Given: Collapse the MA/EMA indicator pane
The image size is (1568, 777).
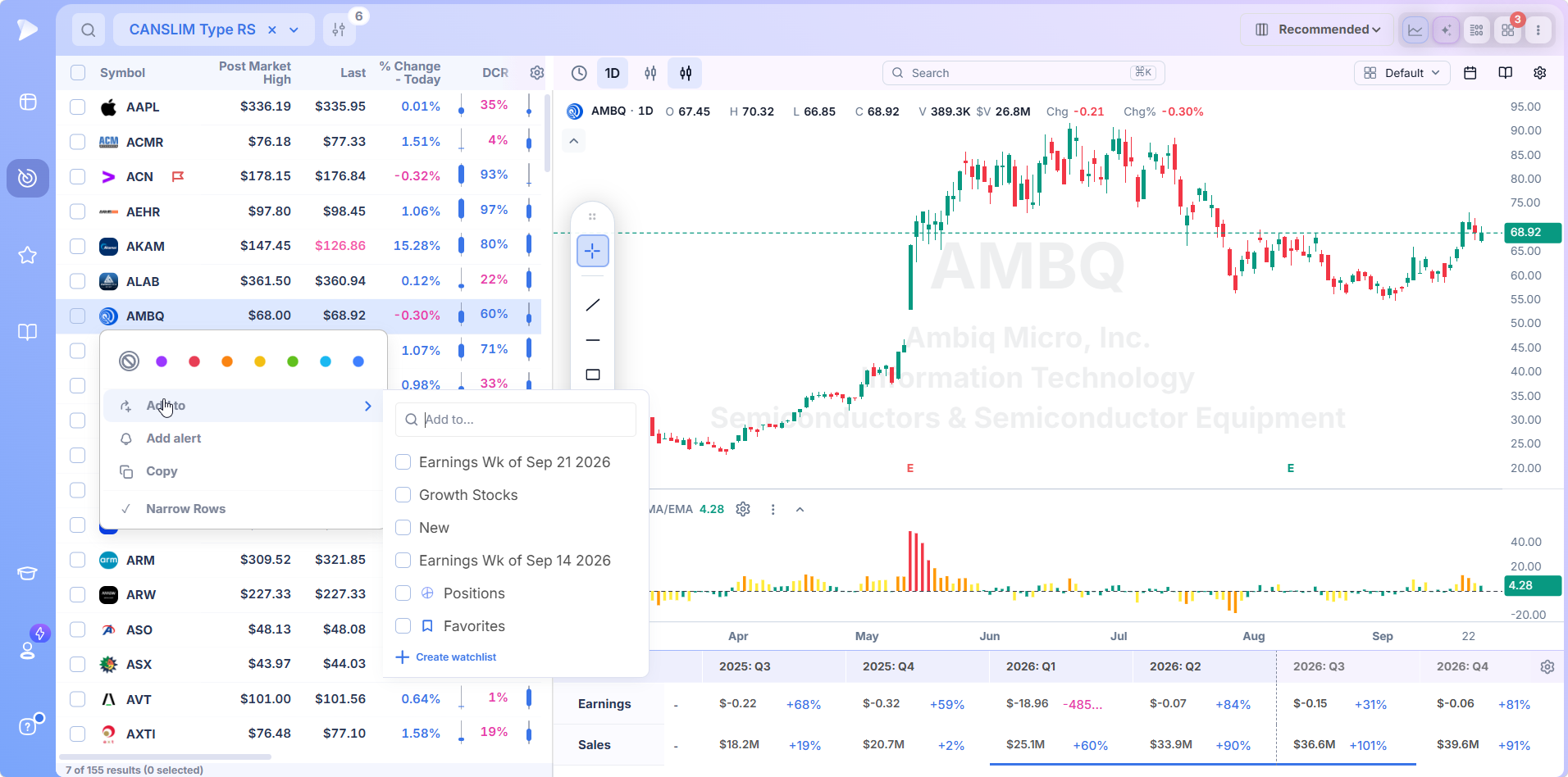Looking at the screenshot, I should point(800,509).
